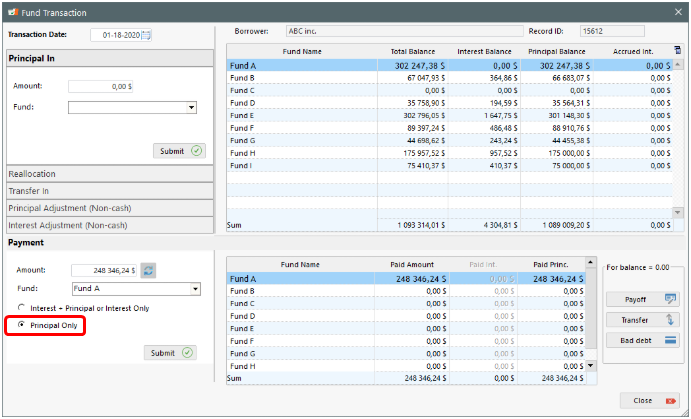This screenshot has height=419, width=691.
Task: Close the Fund Transaction window with the X button
Action: coord(678,12)
